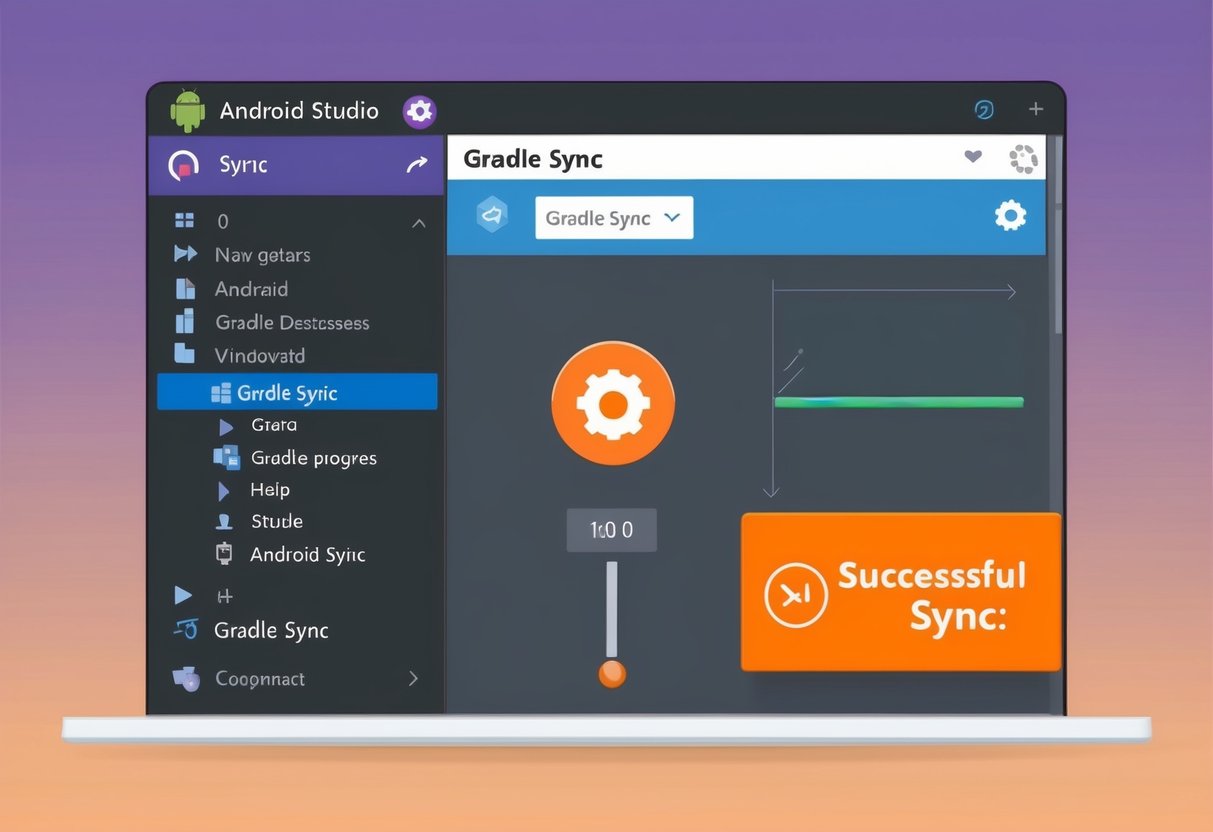This screenshot has height=832, width=1213.
Task: Click the heart icon in Gradle Sync header
Action: tap(973, 157)
